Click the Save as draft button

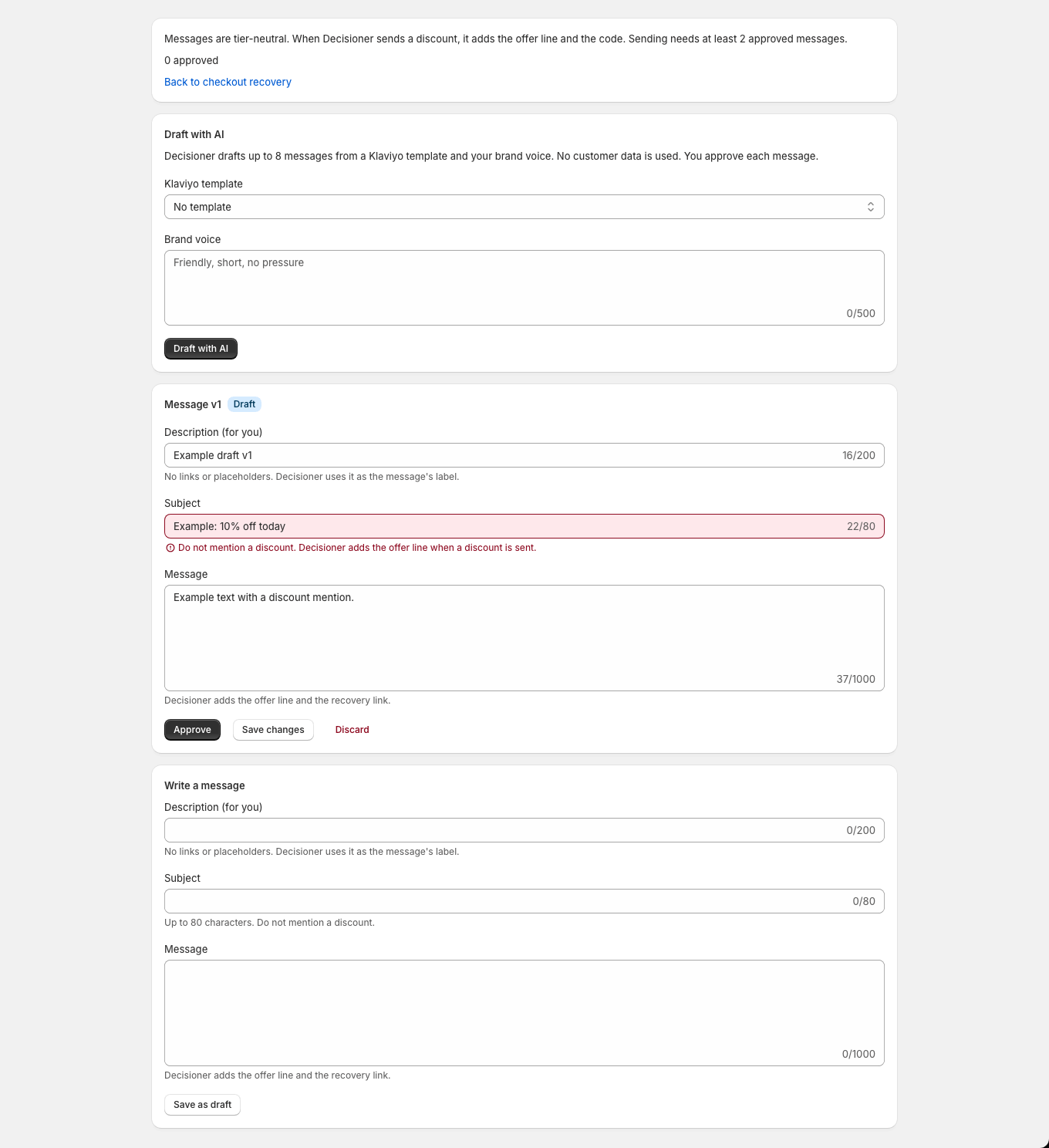pyautogui.click(x=202, y=1105)
